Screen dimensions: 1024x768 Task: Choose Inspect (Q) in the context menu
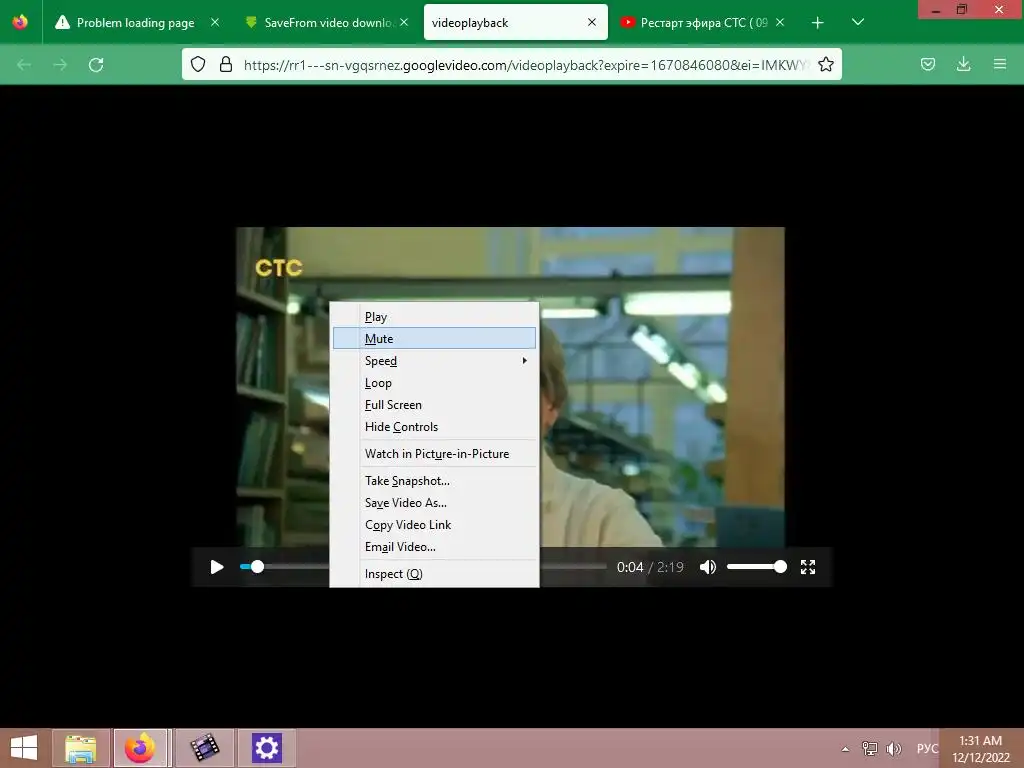434,574
